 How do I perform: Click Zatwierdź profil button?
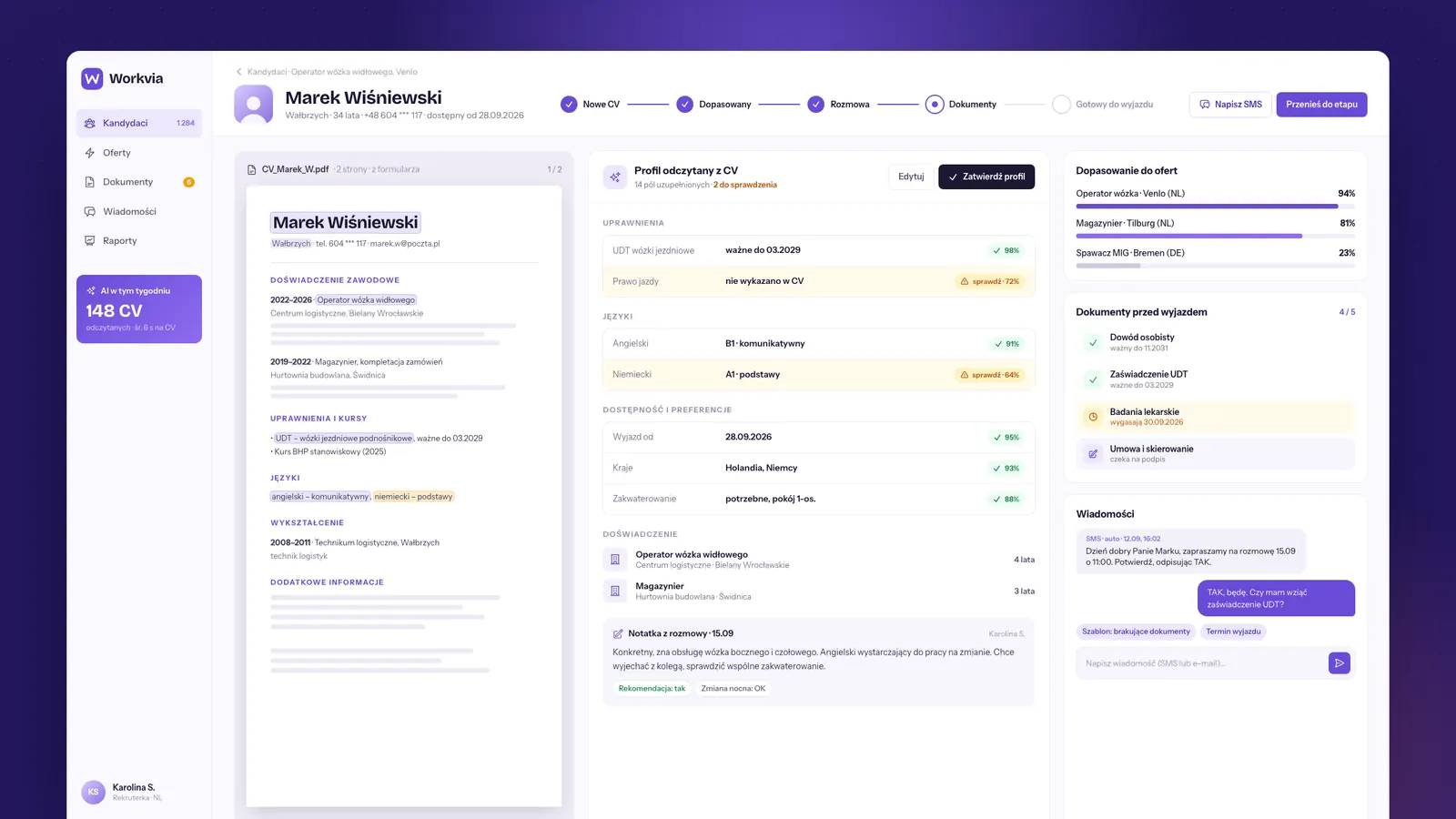click(x=986, y=177)
